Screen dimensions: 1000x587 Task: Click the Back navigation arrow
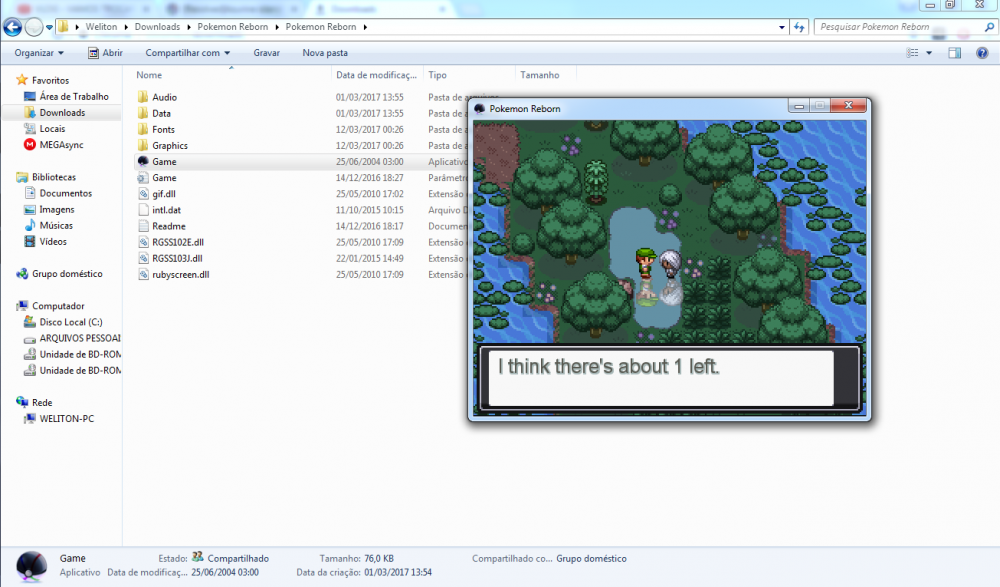[13, 27]
